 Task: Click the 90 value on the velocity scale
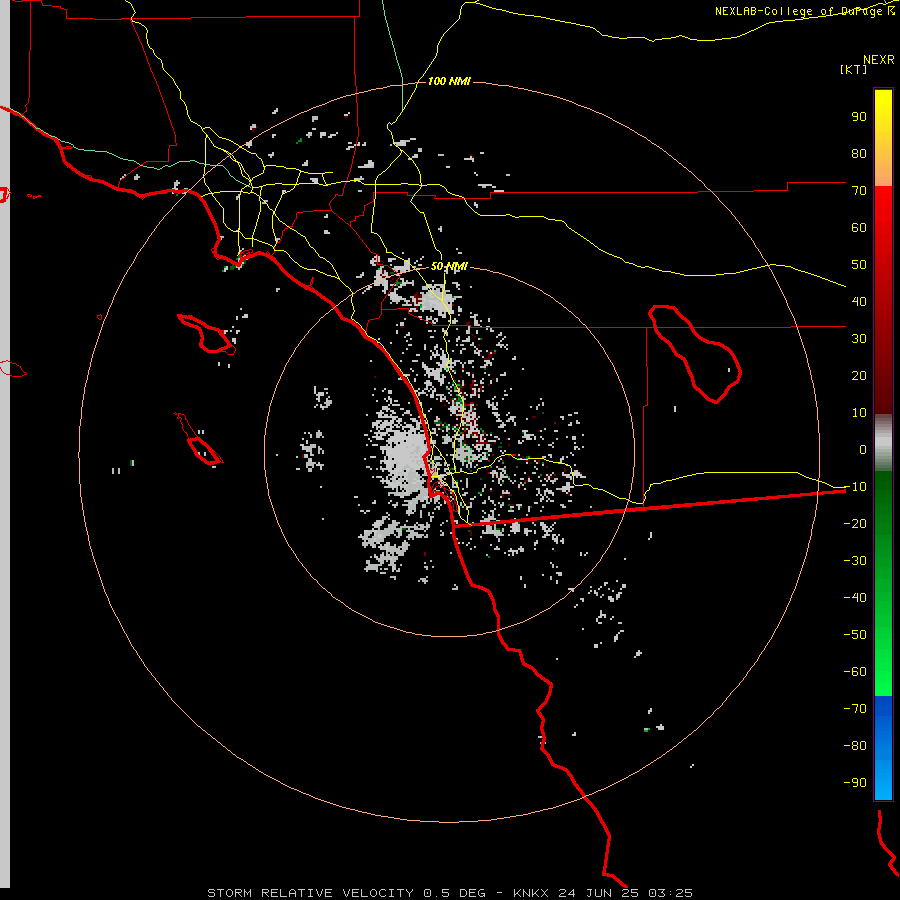pyautogui.click(x=859, y=117)
